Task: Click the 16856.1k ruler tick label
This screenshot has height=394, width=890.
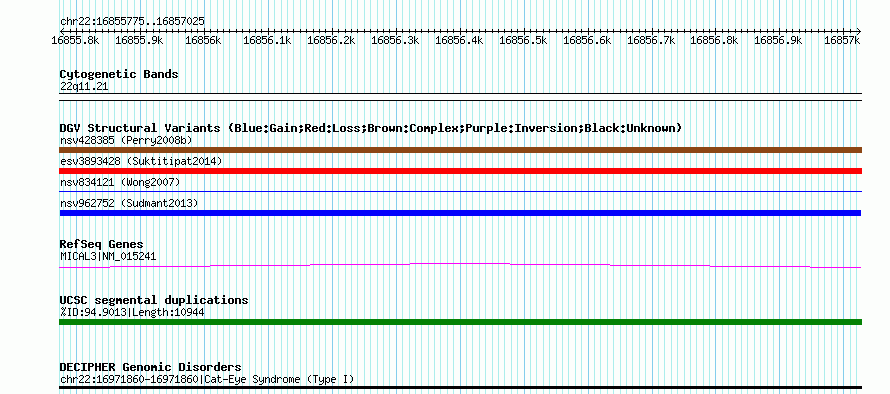Action: [267, 40]
